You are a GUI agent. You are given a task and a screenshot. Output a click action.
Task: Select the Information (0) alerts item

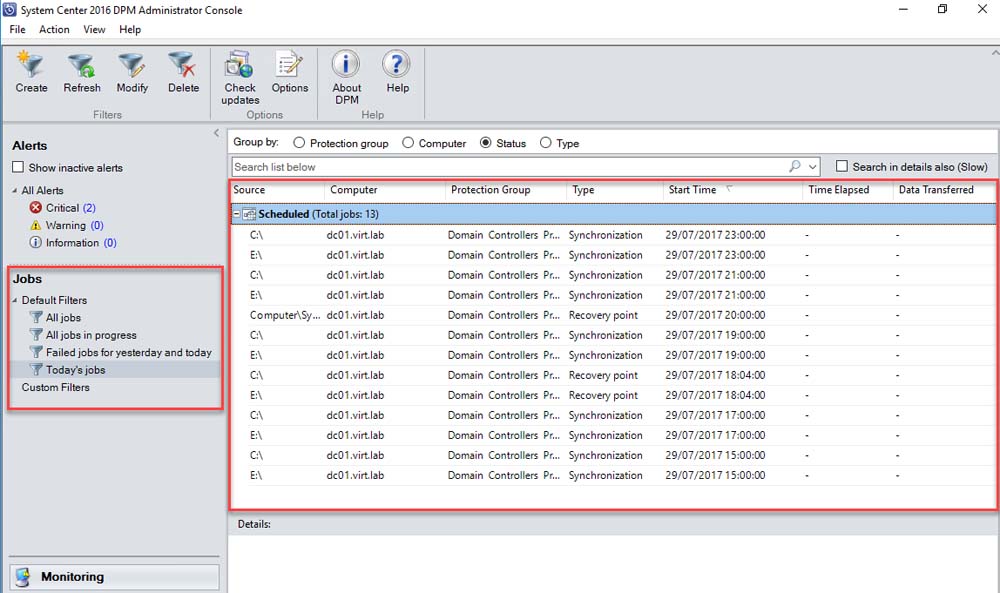(x=81, y=242)
